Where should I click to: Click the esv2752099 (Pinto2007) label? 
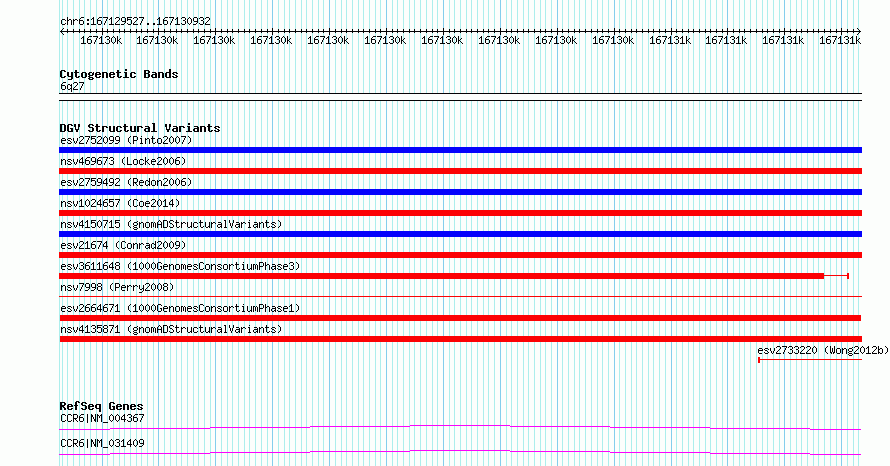tap(126, 140)
